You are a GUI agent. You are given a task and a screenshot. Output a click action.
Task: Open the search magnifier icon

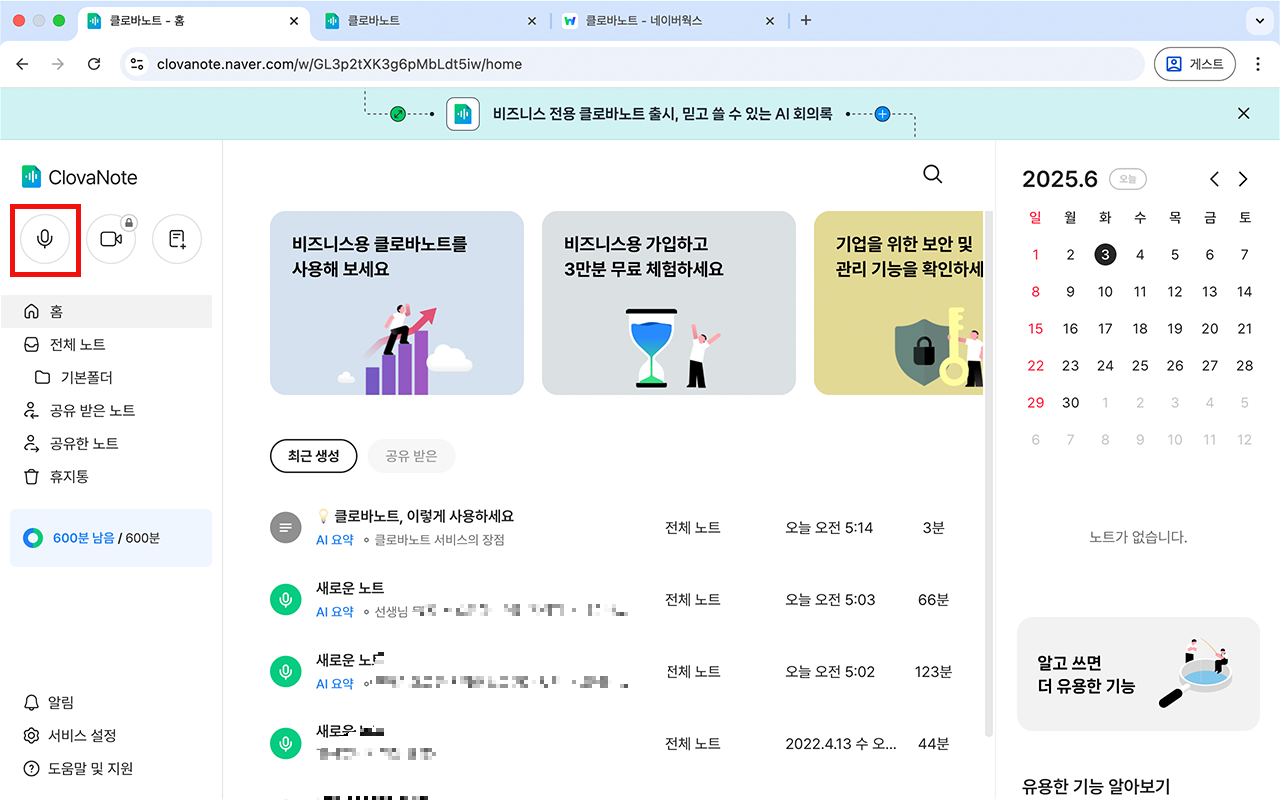click(x=932, y=174)
